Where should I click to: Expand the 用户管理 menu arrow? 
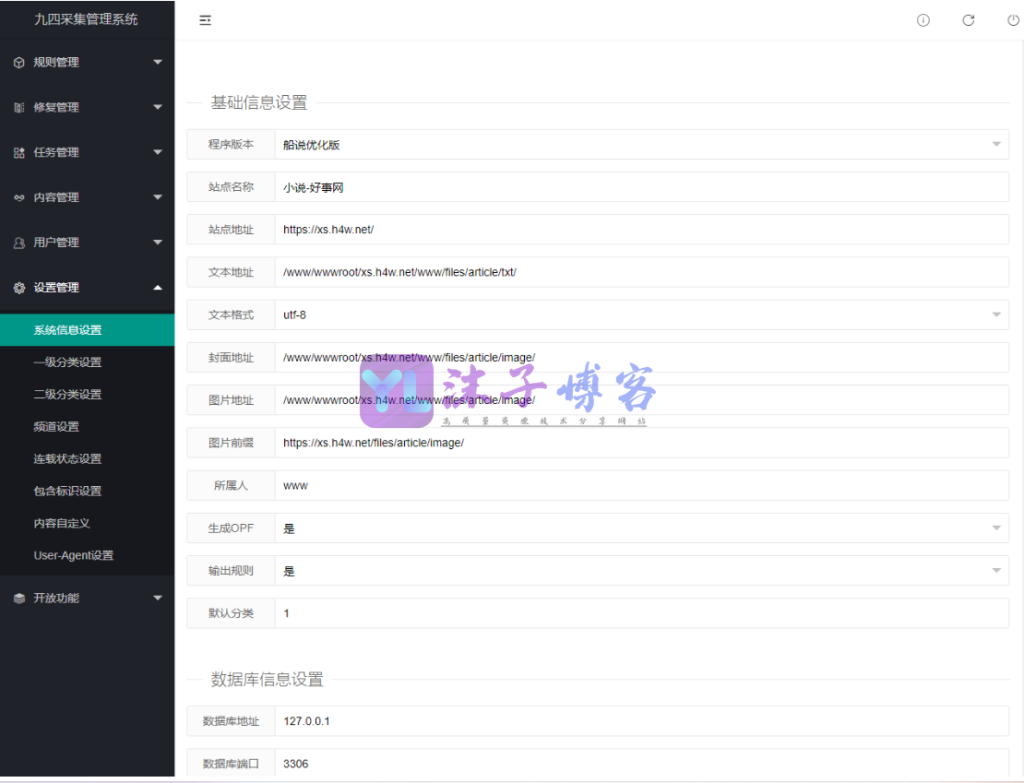tap(157, 242)
